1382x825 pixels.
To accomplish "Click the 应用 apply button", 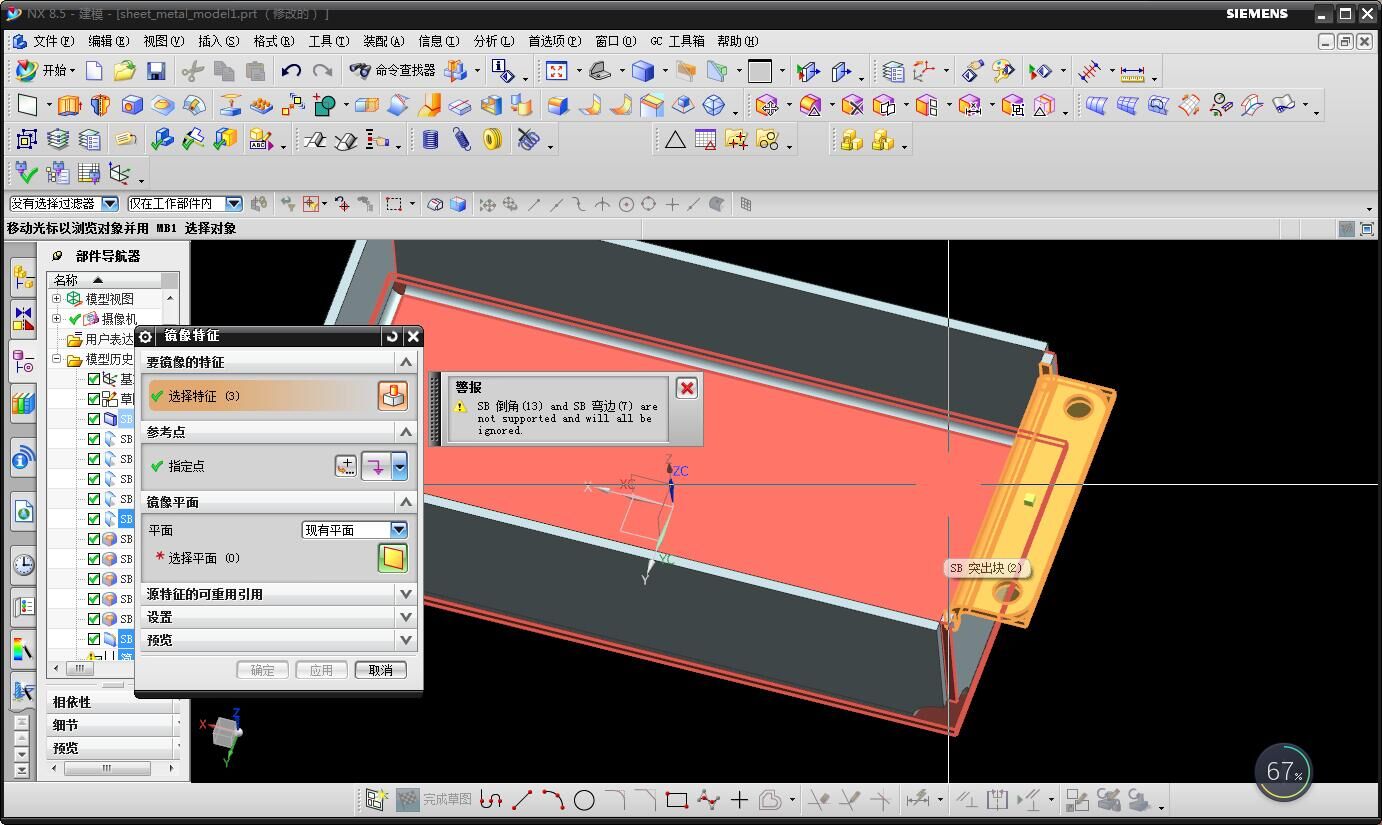I will [x=321, y=670].
